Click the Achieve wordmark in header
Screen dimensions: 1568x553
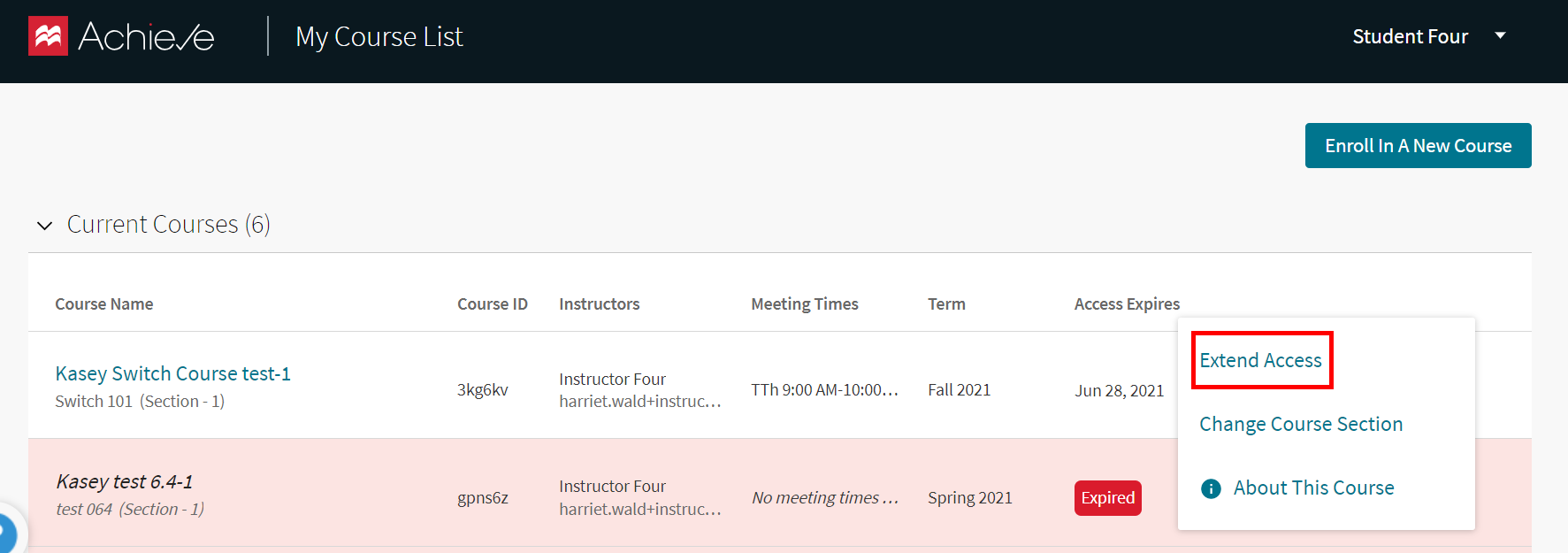pos(146,36)
